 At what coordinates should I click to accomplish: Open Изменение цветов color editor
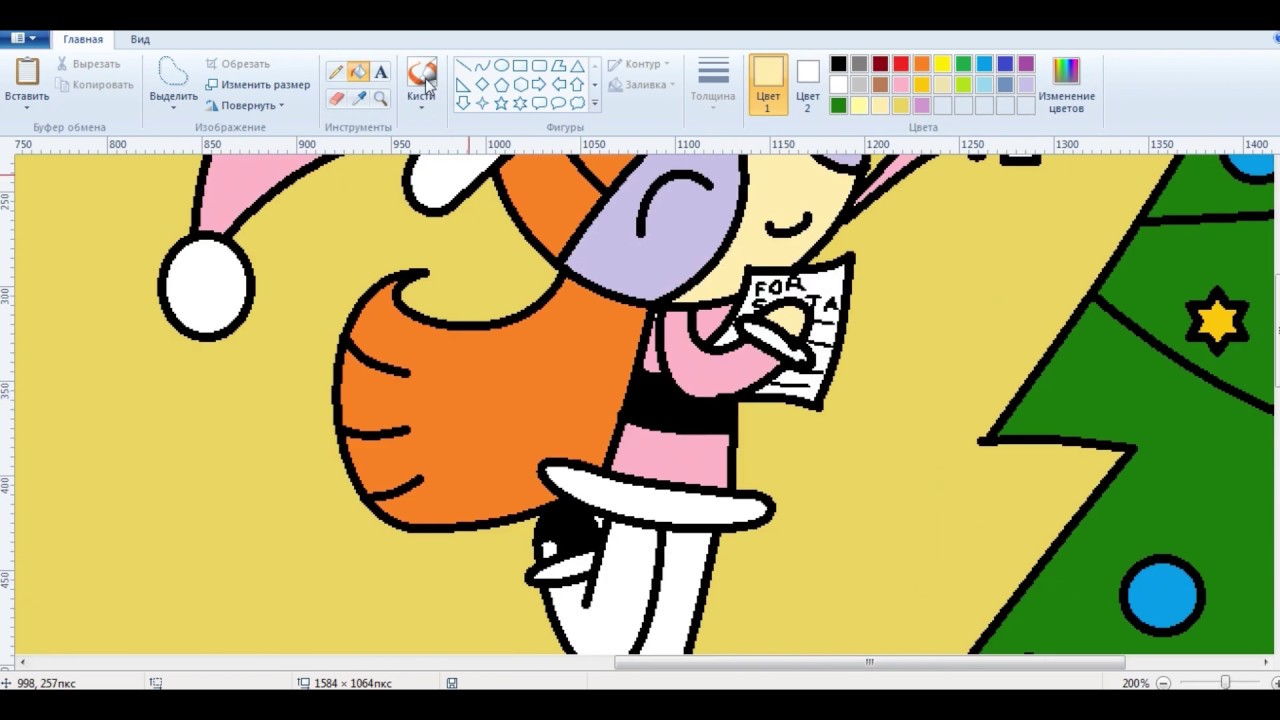(x=1066, y=84)
